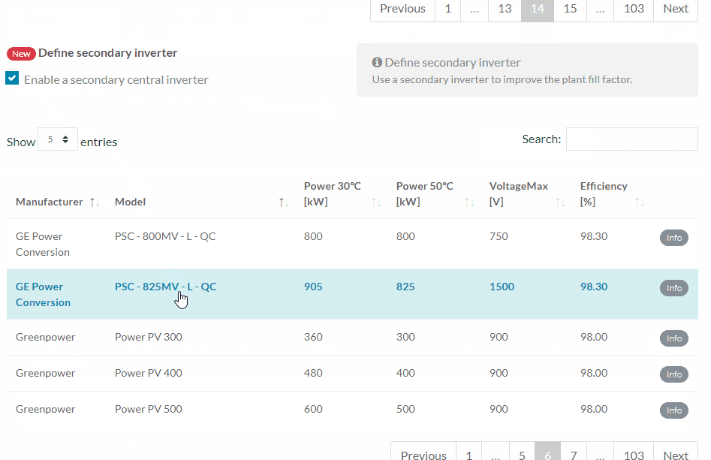711x460 pixels.
Task: Sort table by Manufacturer column arrows
Action: 94,202
